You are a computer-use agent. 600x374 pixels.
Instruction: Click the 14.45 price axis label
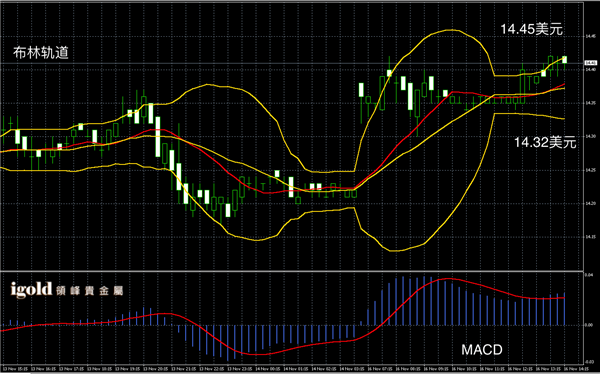(590, 37)
